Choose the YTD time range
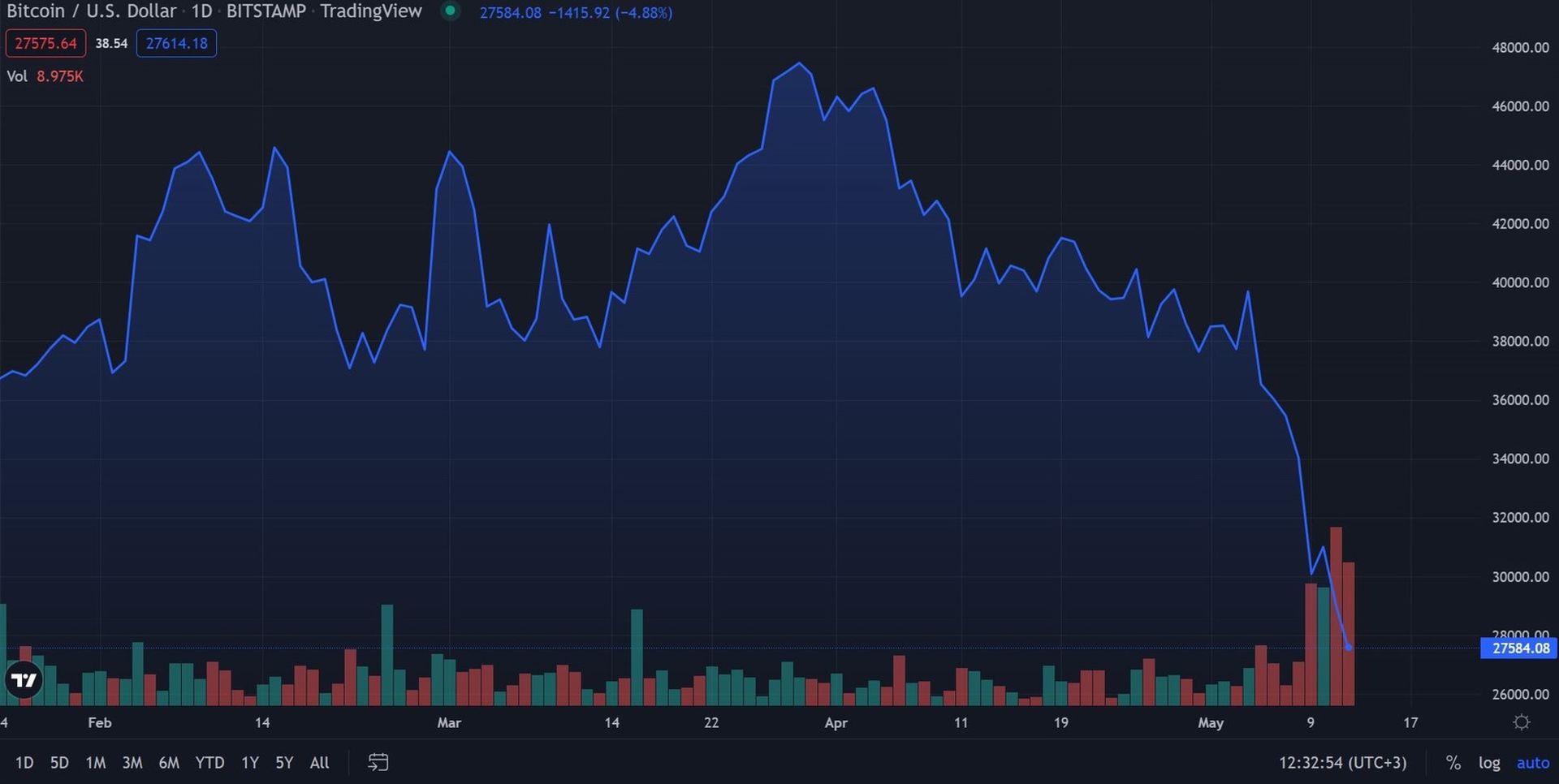Screen dimensions: 1559x784 click(209, 763)
